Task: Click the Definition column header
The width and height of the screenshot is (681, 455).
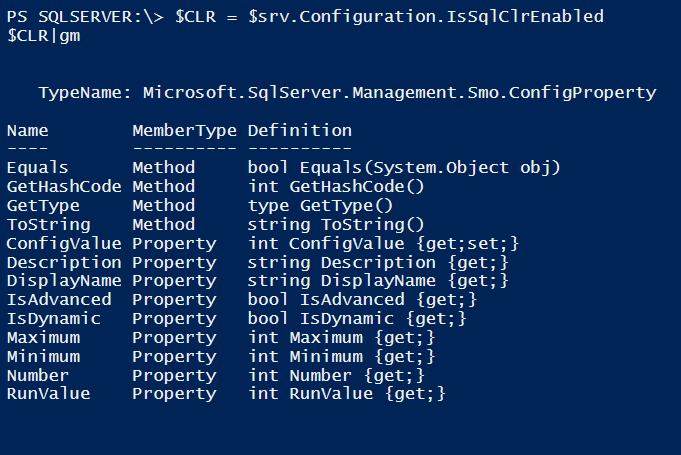Action: tap(299, 130)
